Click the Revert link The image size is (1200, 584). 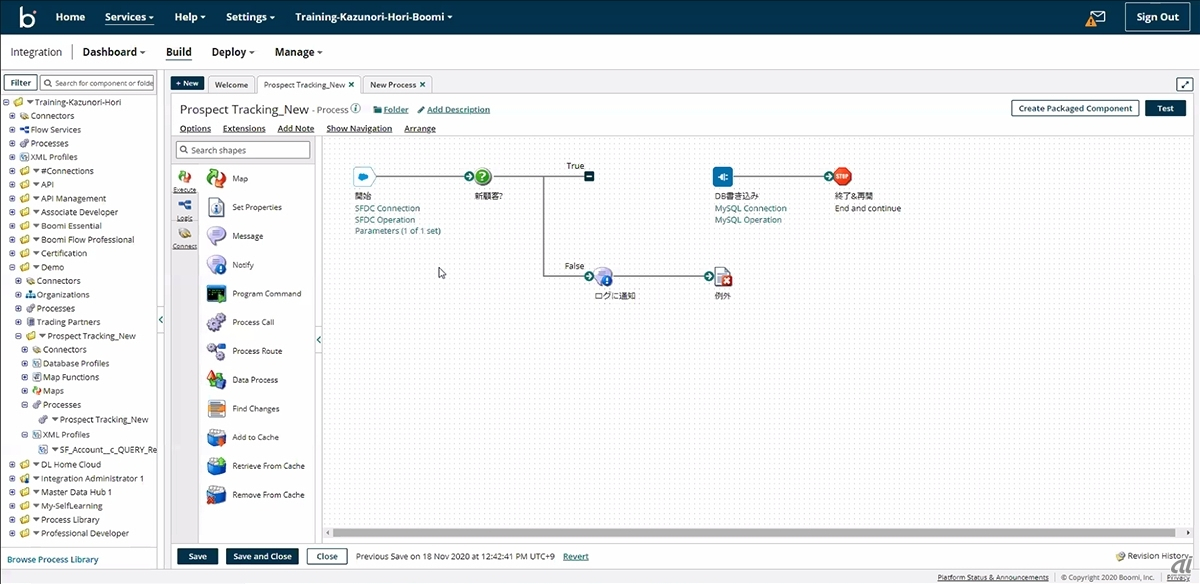575,556
